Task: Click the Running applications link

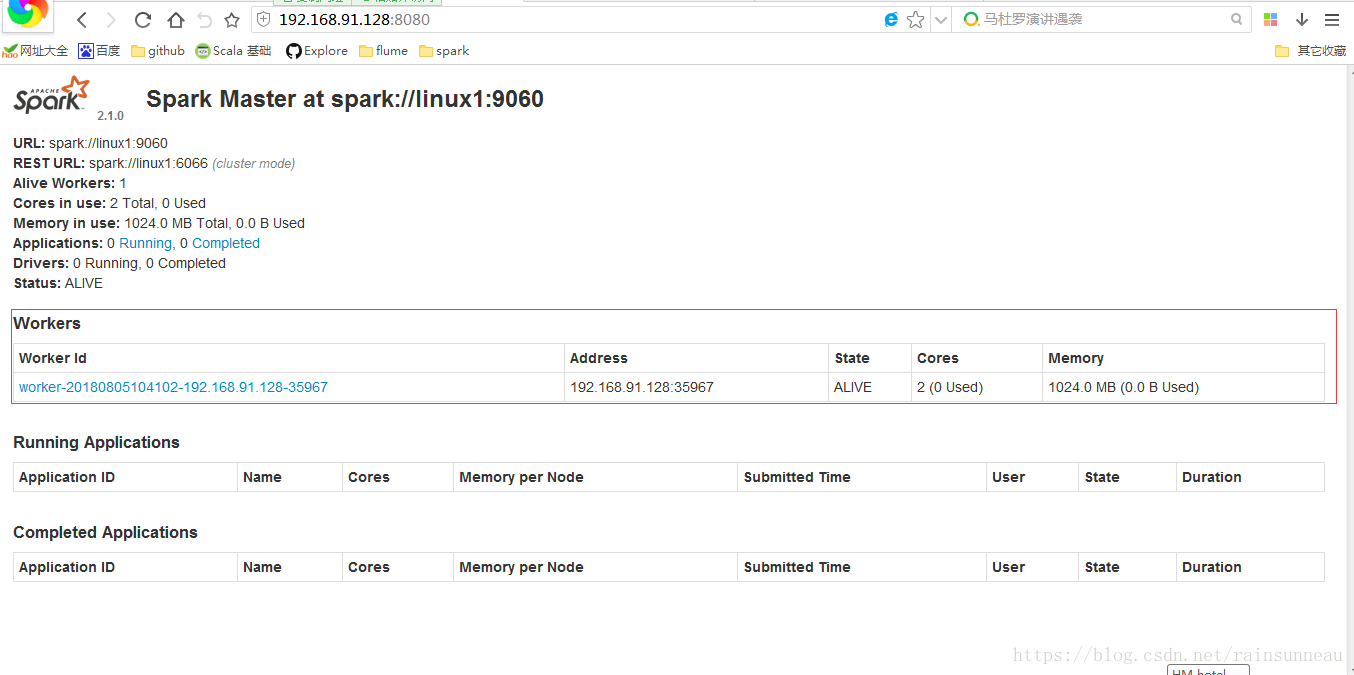Action: pos(145,243)
